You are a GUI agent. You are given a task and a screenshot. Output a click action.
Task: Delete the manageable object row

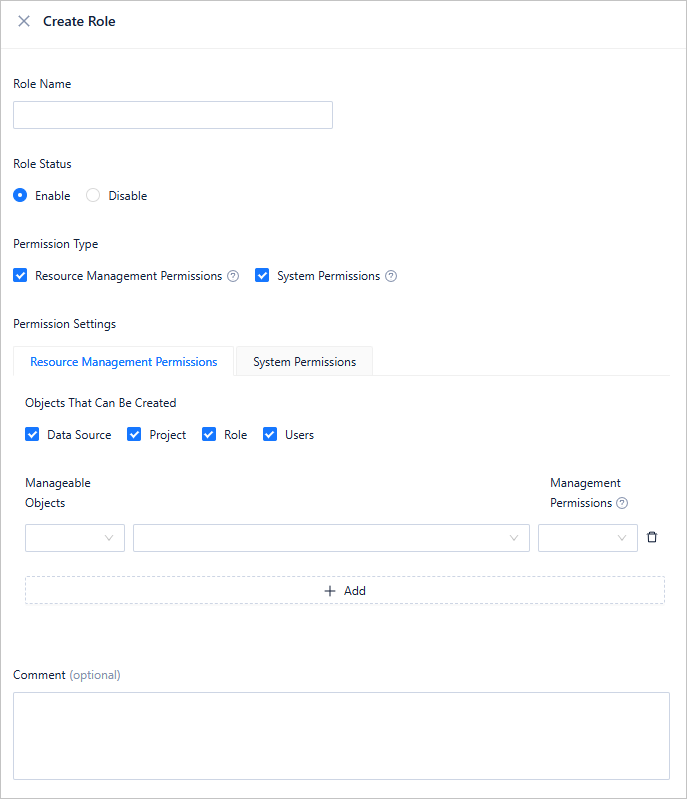tap(652, 537)
